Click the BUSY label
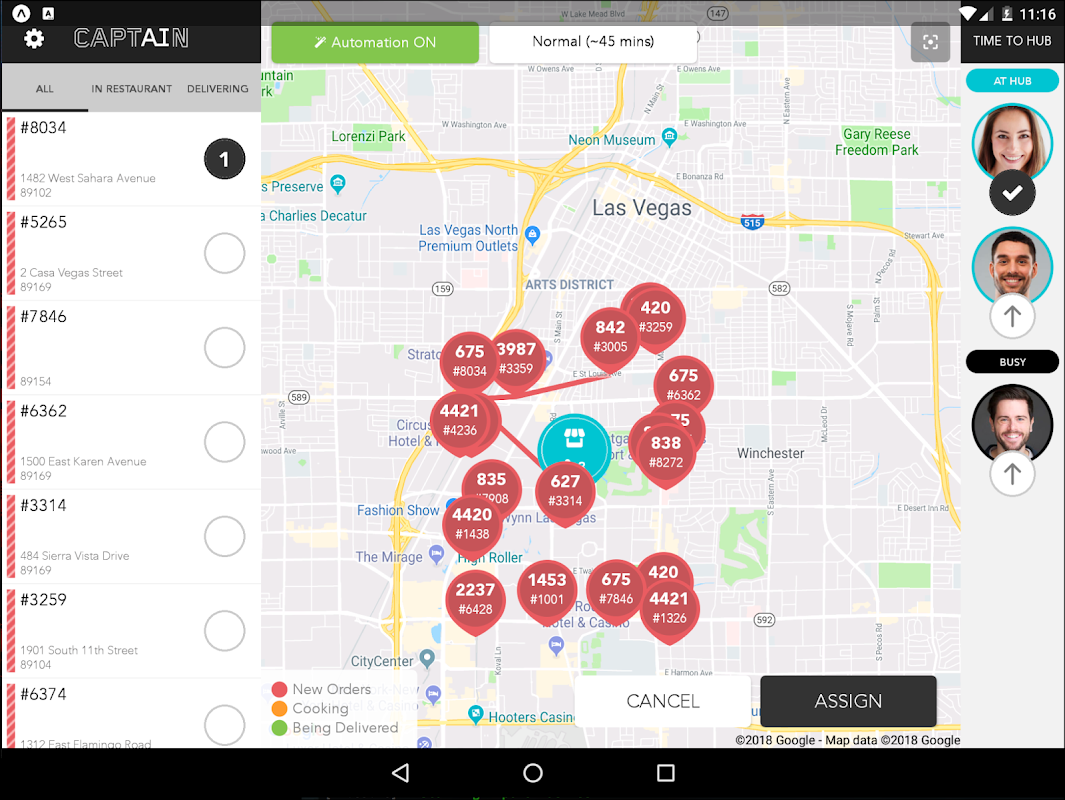The height and width of the screenshot is (800, 1065). (x=1012, y=362)
